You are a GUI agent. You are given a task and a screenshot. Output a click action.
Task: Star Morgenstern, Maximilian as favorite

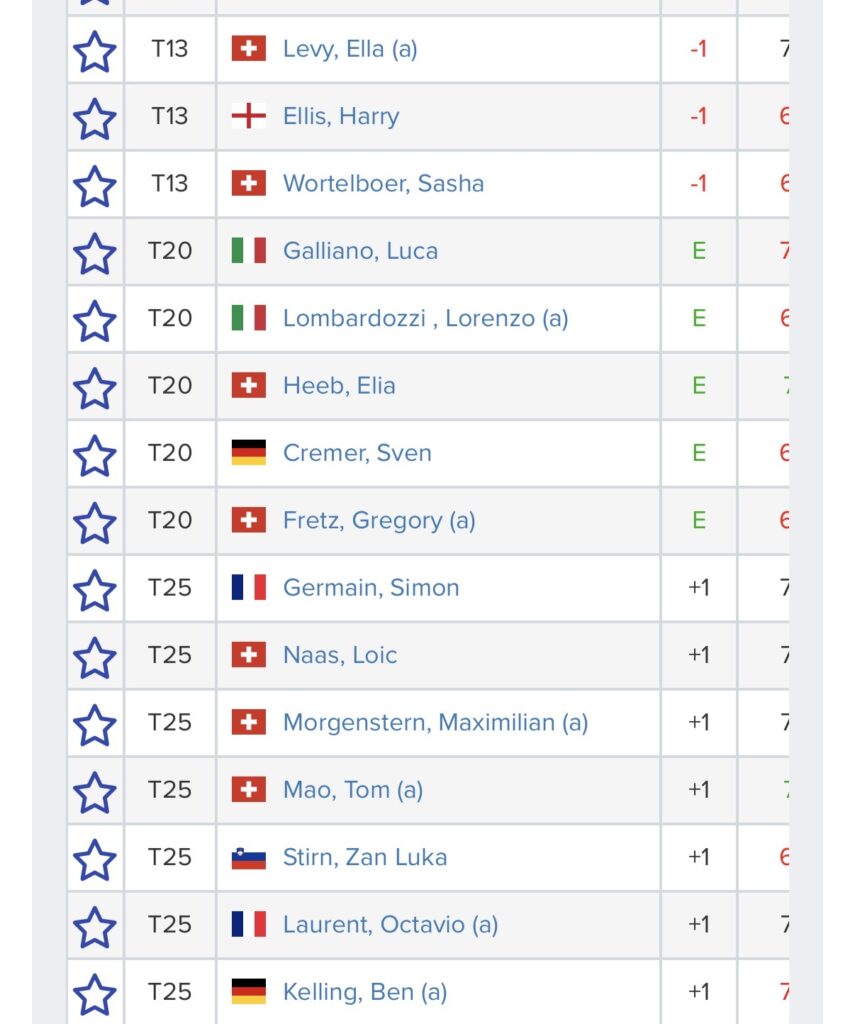point(95,724)
